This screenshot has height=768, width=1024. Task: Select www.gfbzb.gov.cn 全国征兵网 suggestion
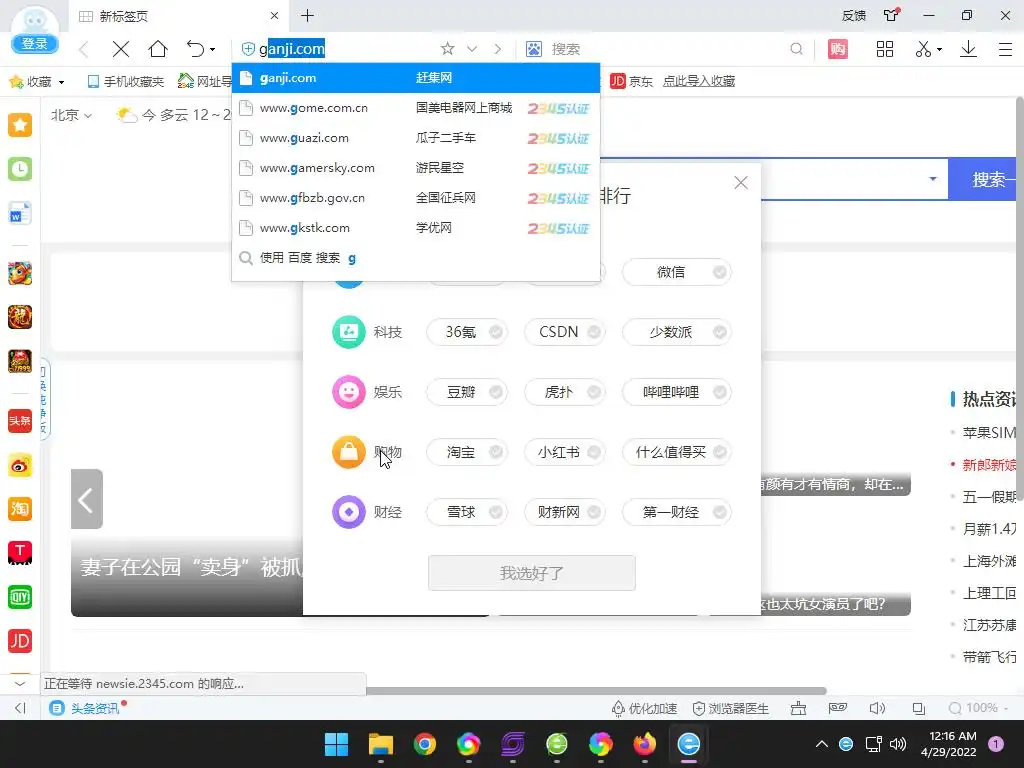point(416,199)
